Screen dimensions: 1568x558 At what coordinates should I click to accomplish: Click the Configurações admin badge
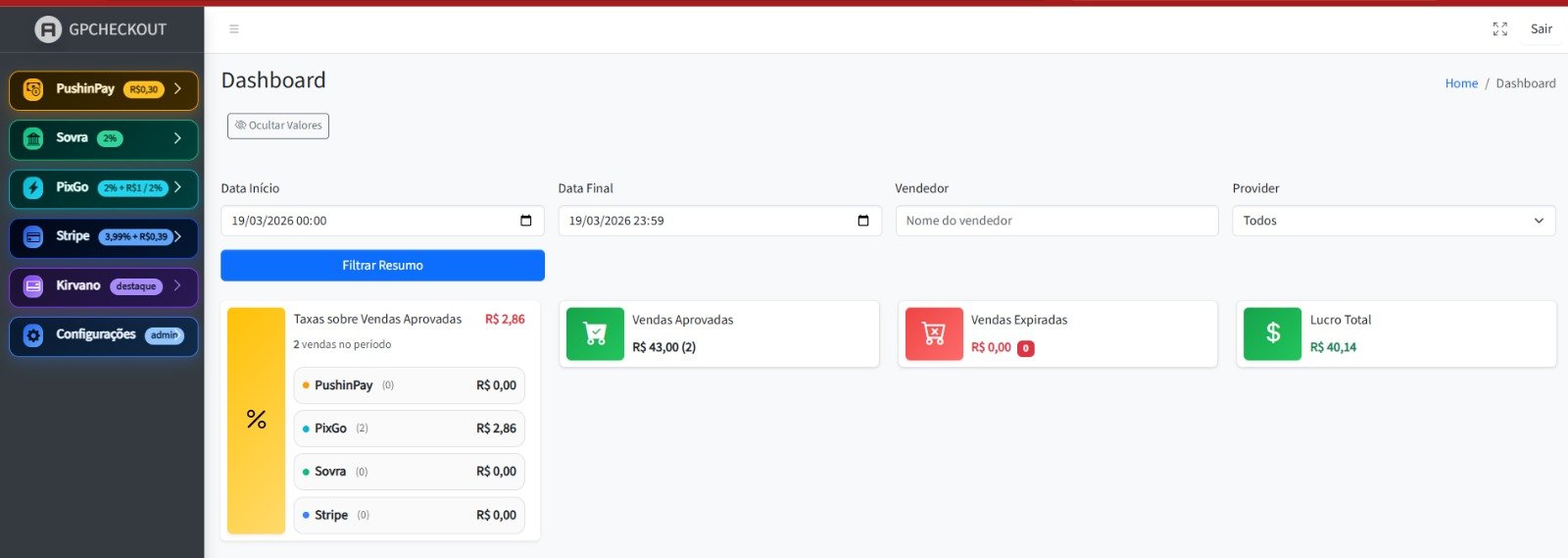165,335
